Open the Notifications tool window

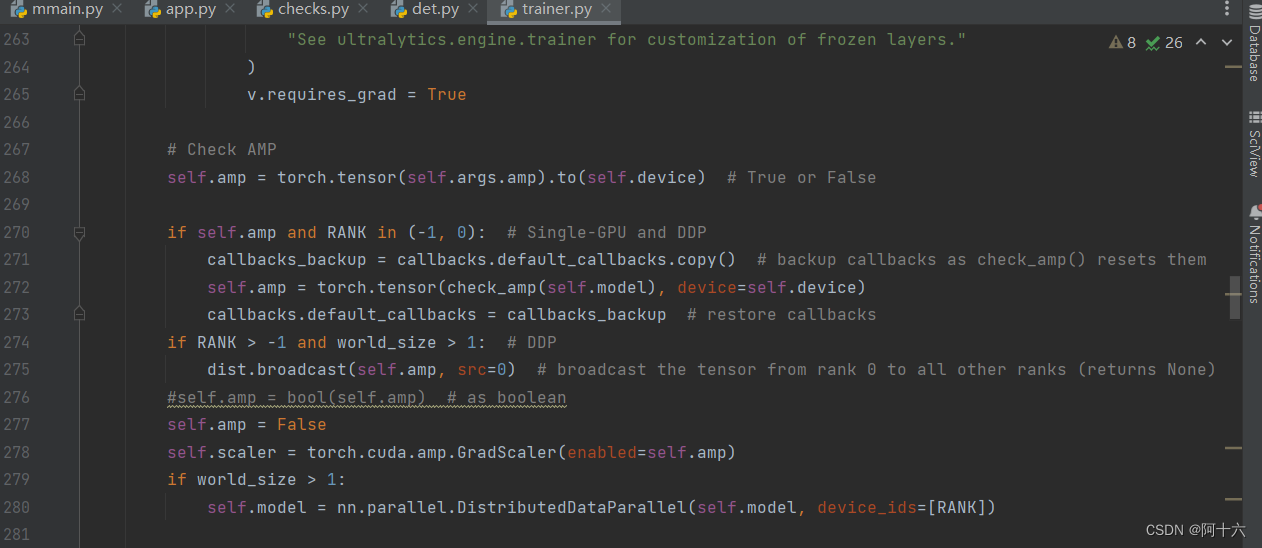(x=1253, y=253)
